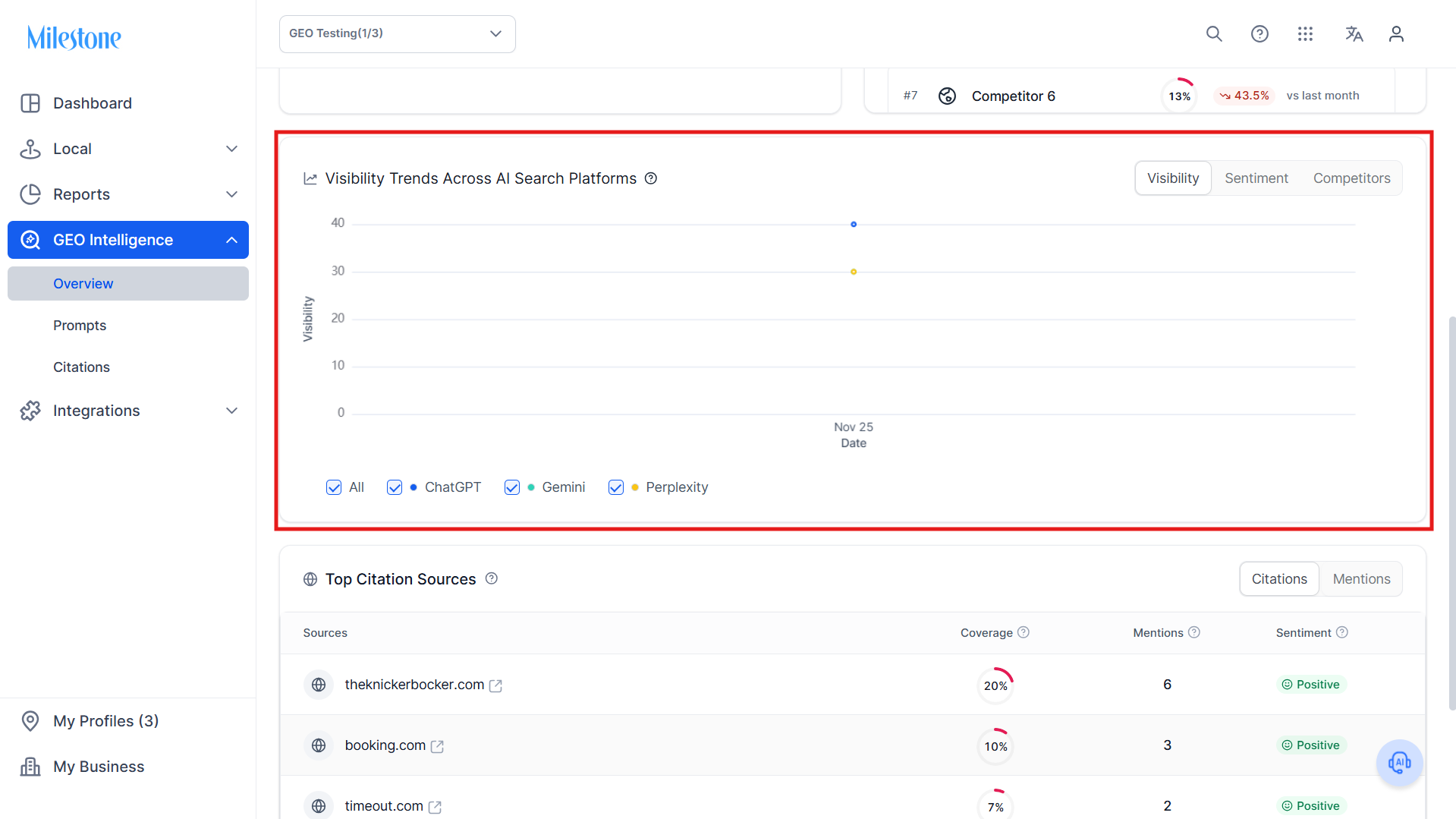The width and height of the screenshot is (1456, 819).
Task: Switch to the Sentiment chart tab
Action: pos(1256,178)
